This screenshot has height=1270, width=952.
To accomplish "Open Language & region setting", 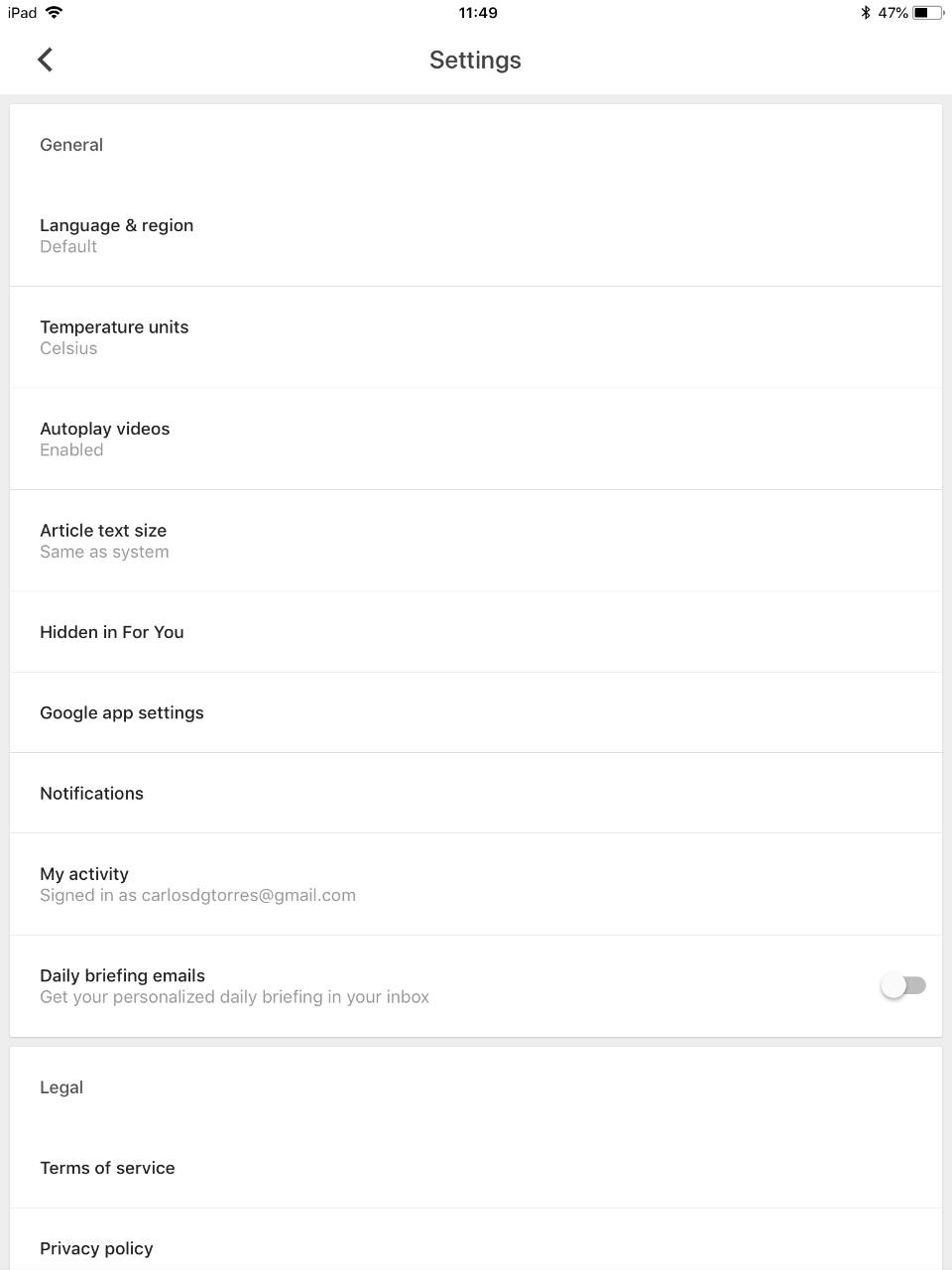I will (x=117, y=235).
